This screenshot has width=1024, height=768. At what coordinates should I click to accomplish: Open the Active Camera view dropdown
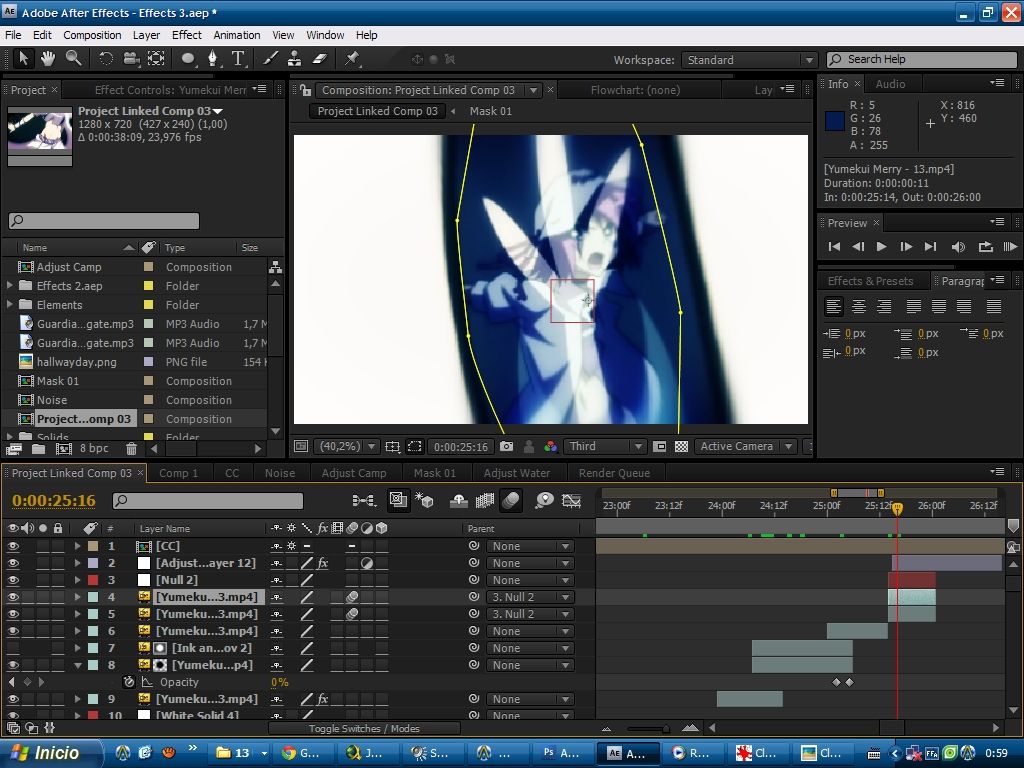745,446
